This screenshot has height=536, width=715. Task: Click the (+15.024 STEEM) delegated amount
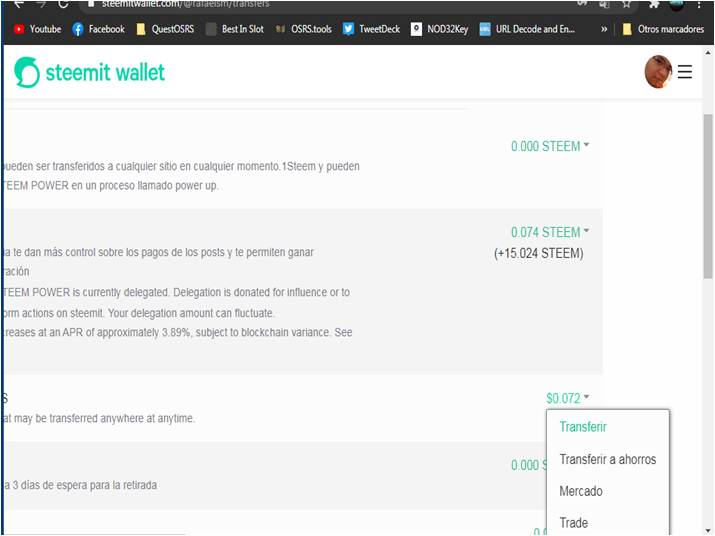tap(539, 253)
